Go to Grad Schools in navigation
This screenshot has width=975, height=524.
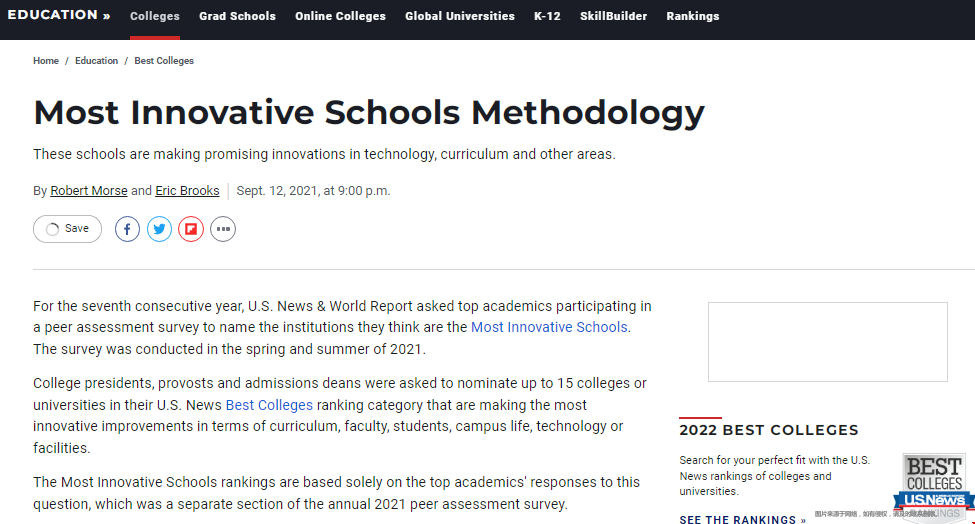[237, 17]
